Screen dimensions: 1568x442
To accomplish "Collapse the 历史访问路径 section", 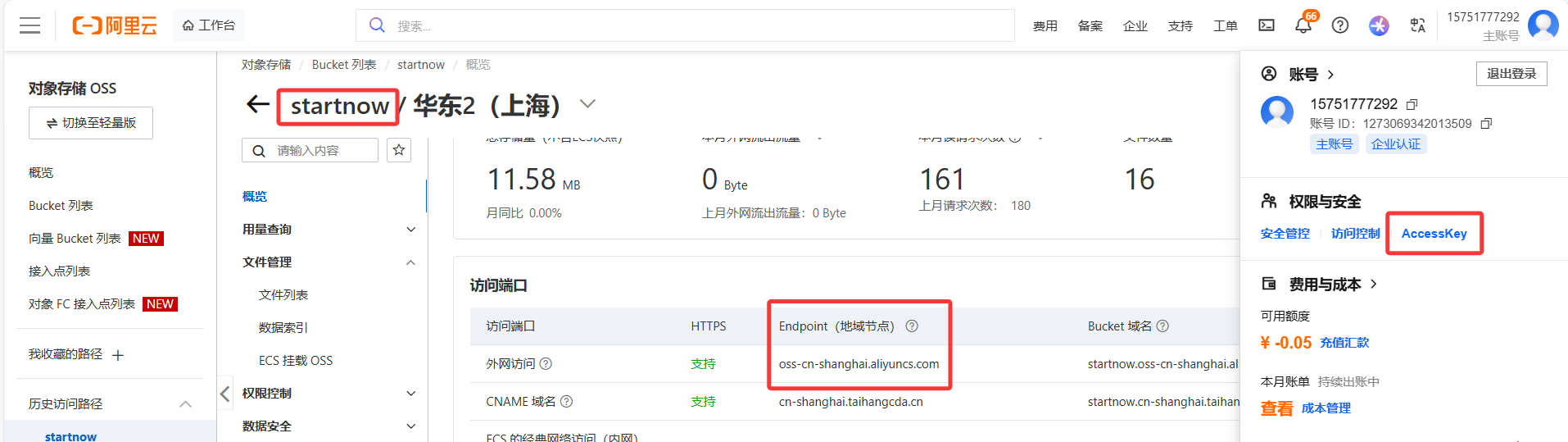I will coord(185,404).
